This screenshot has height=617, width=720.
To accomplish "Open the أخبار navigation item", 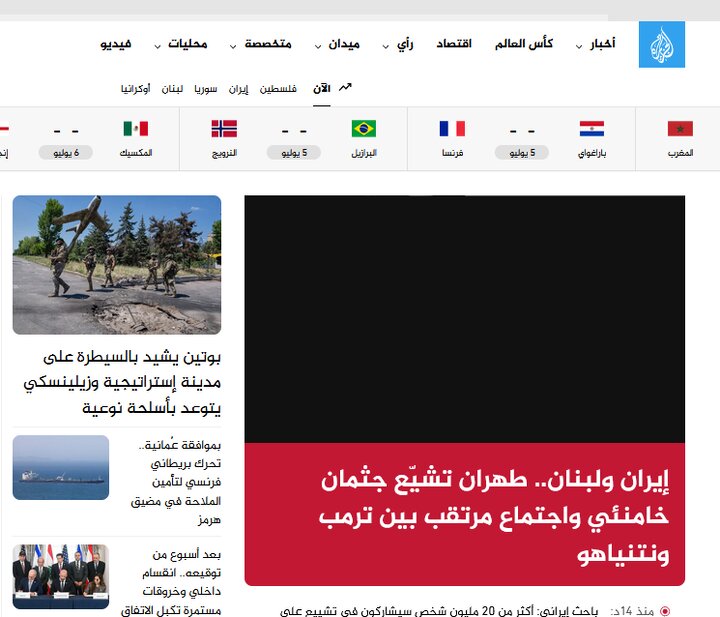I will tap(602, 44).
